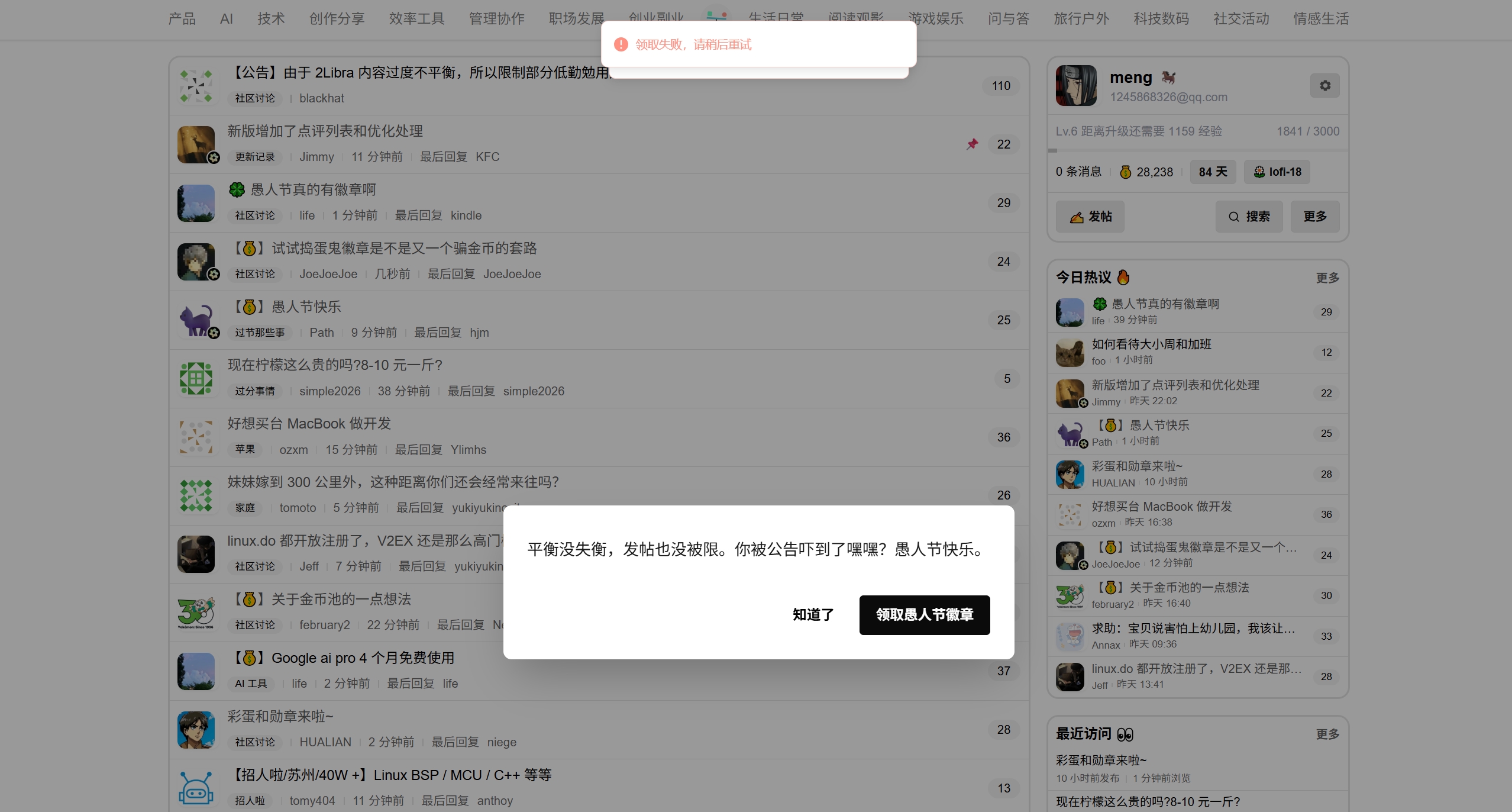This screenshot has height=812, width=1512.
Task: Dismiss the dialog with 知道了
Action: tap(813, 615)
